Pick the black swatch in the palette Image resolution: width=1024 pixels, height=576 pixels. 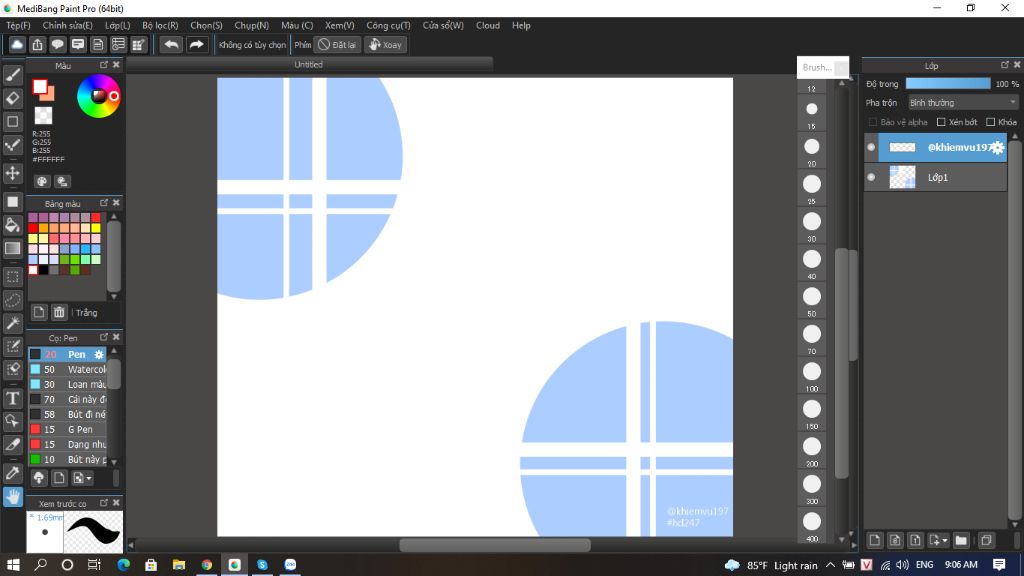coord(43,270)
